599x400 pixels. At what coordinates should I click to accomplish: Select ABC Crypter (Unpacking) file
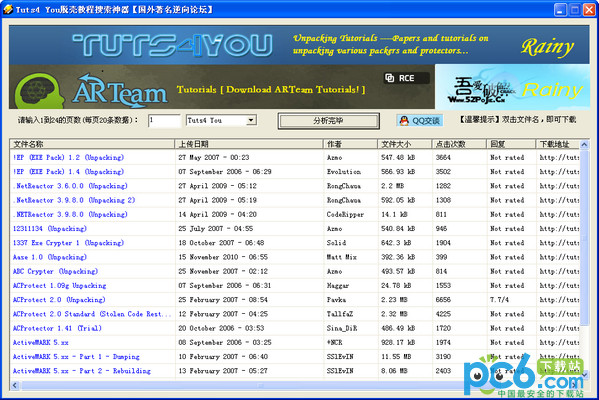(x=55, y=271)
